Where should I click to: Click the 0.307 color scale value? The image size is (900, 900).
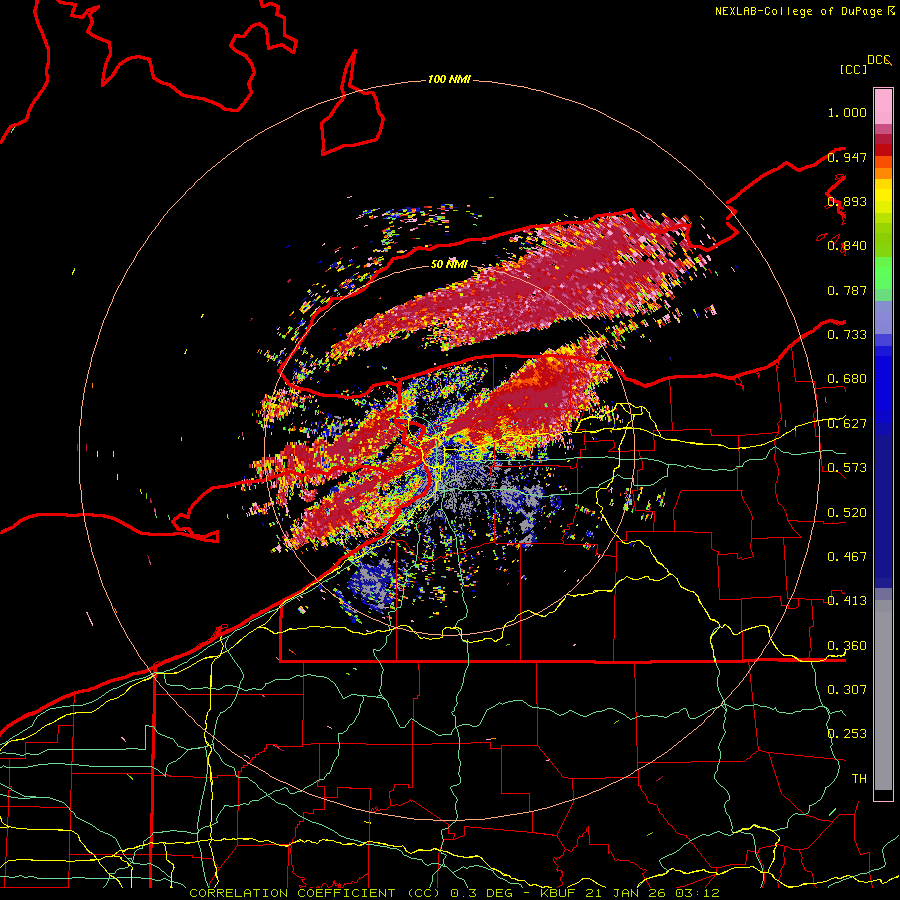click(847, 689)
